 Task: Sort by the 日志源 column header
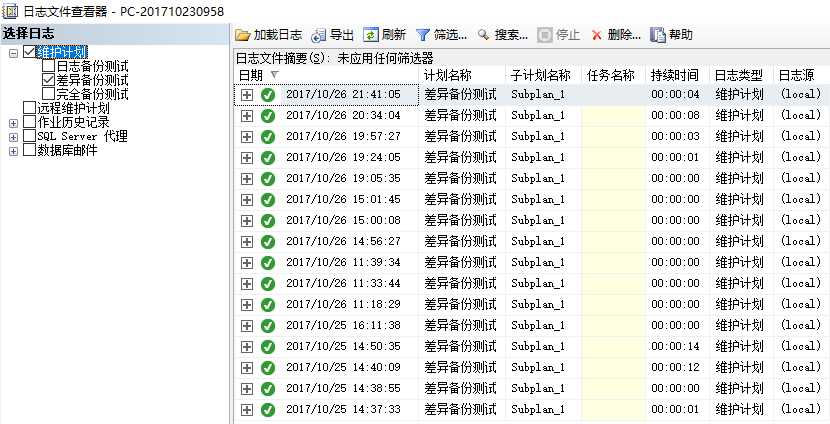coord(801,75)
